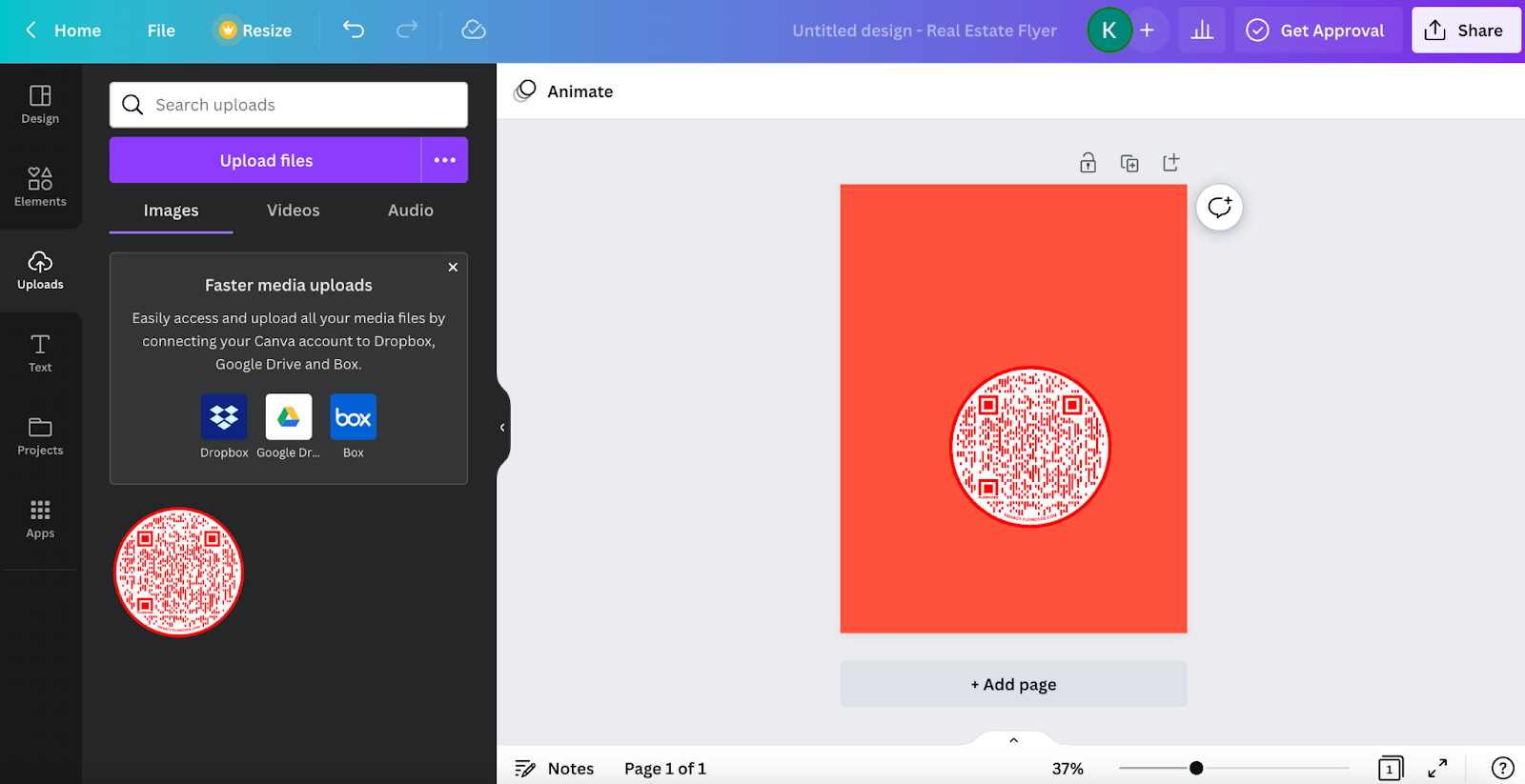This screenshot has height=784, width=1525.
Task: Click + Add page button
Action: pos(1013,684)
